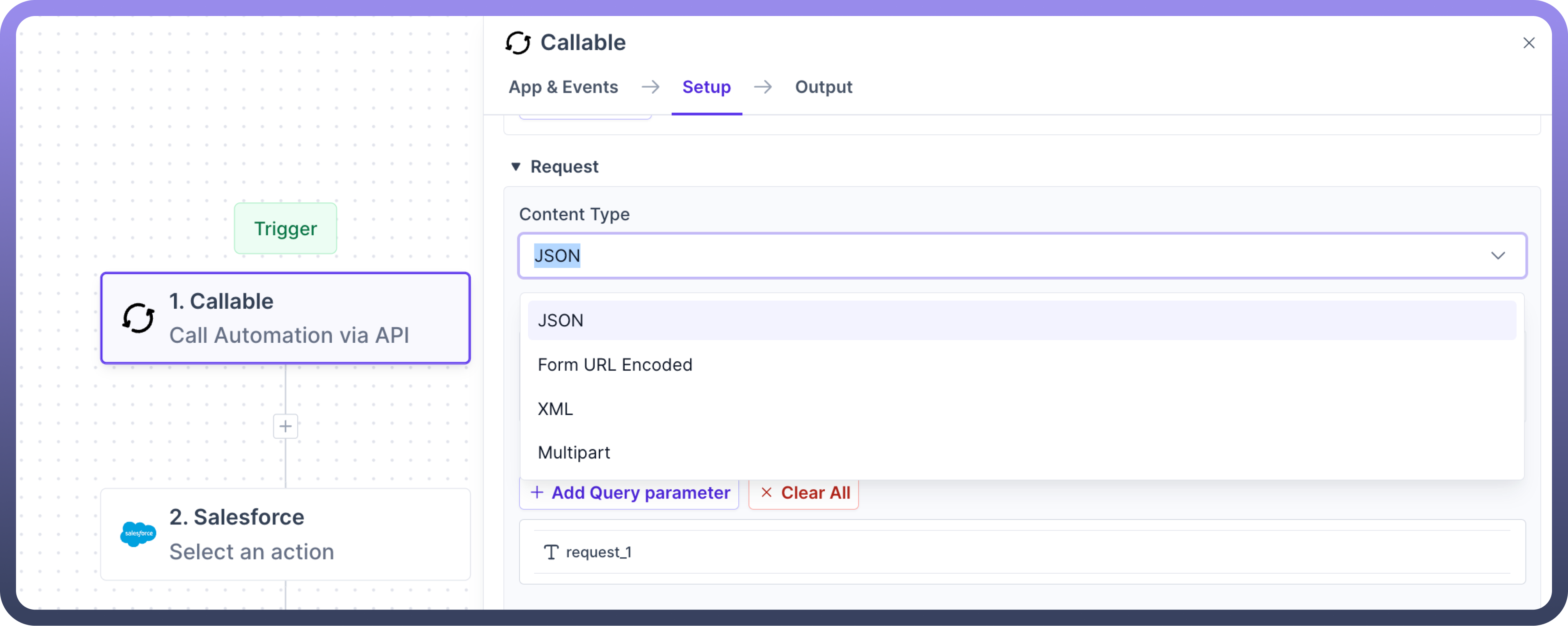Image resolution: width=1568 pixels, height=626 pixels.
Task: Click the Setup tab
Action: (x=706, y=87)
